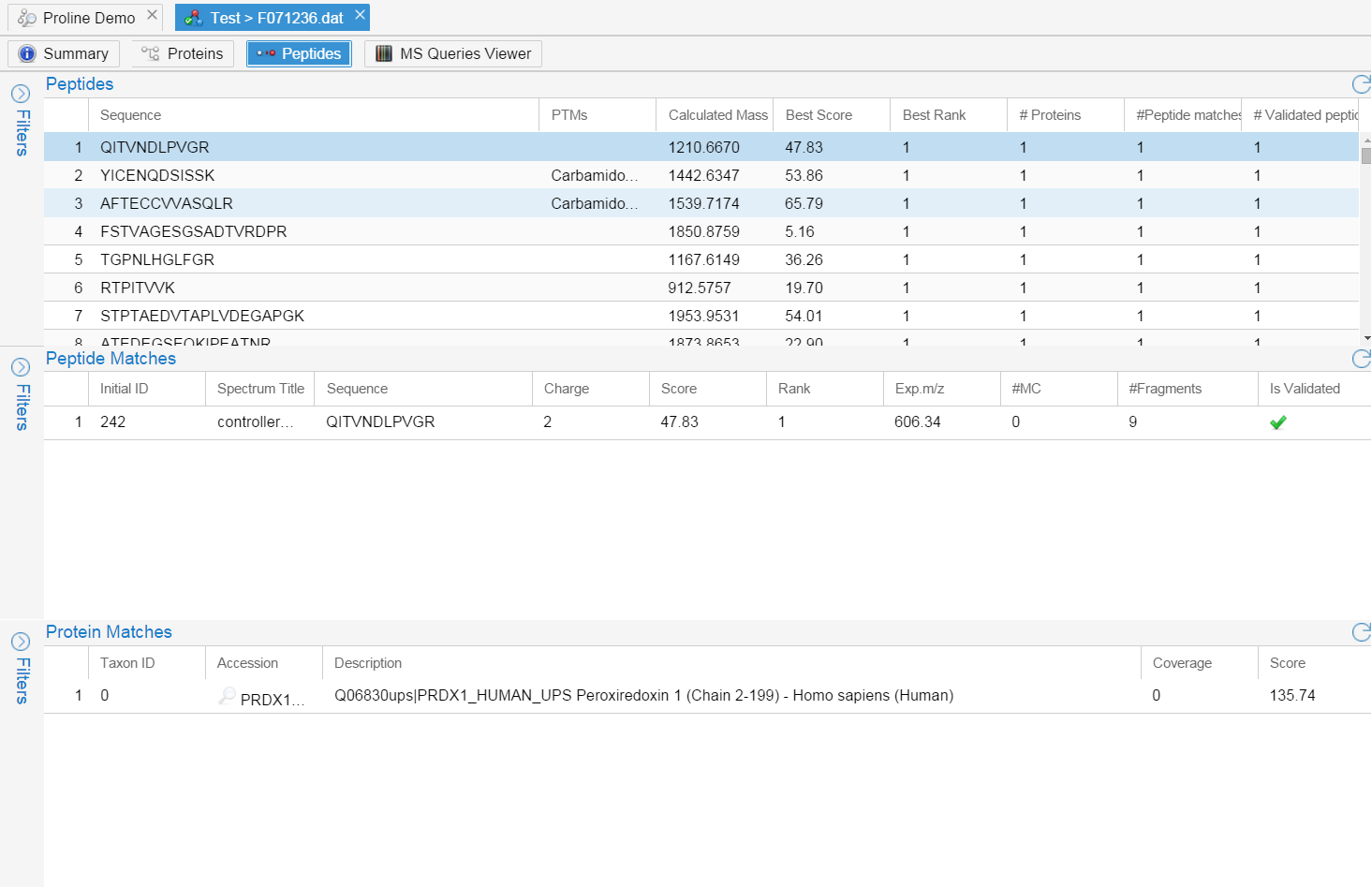Click the magnifier icon beside PRDX1 accession
Viewport: 1372px width, 887px height.
coord(227,696)
